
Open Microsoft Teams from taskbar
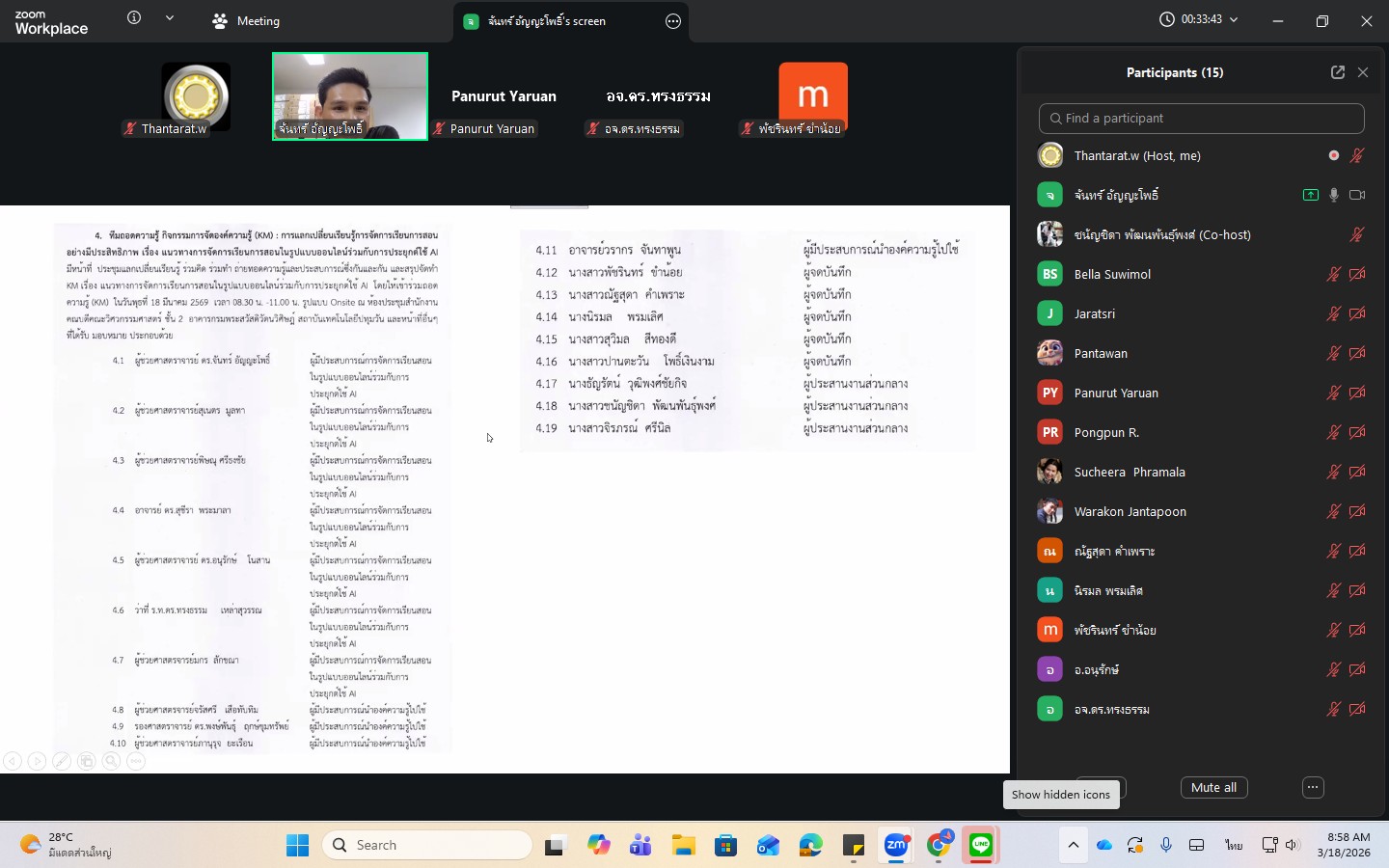pos(641,846)
